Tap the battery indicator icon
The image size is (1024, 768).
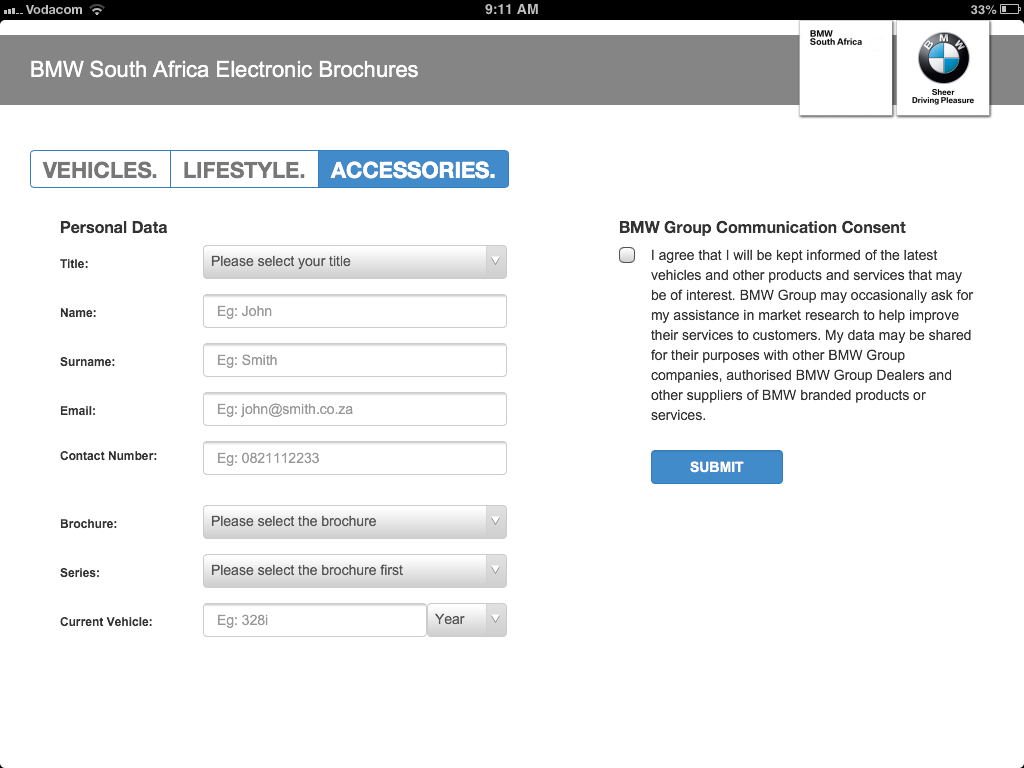coord(1009,9)
